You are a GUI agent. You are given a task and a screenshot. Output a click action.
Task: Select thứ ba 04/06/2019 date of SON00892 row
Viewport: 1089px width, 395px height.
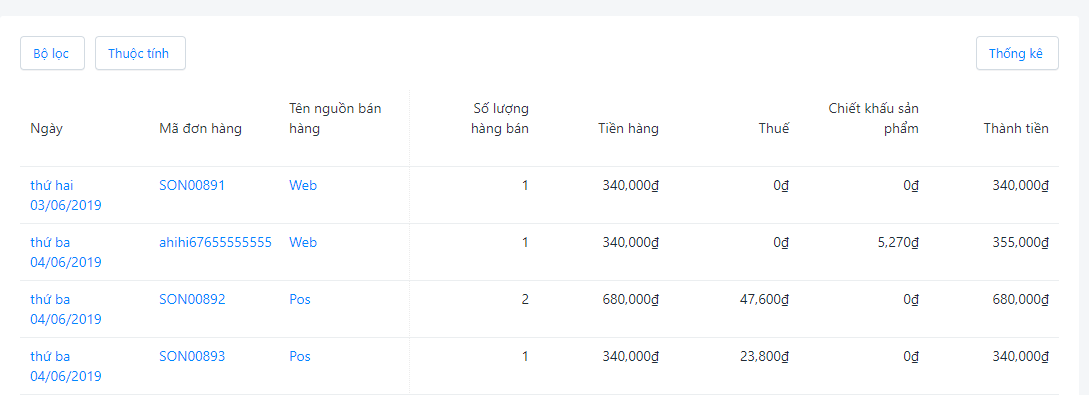point(66,309)
